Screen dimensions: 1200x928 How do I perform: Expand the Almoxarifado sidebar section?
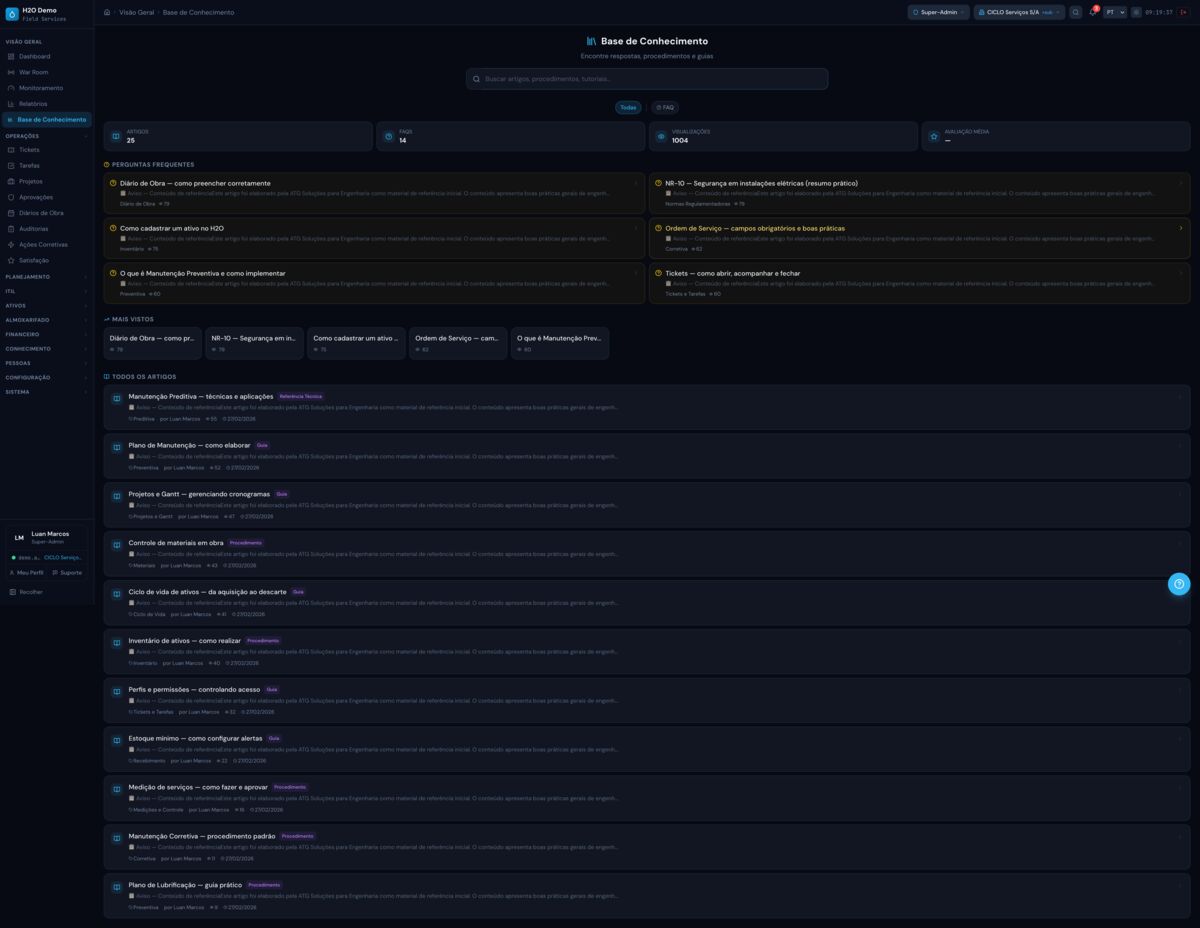click(x=47, y=320)
